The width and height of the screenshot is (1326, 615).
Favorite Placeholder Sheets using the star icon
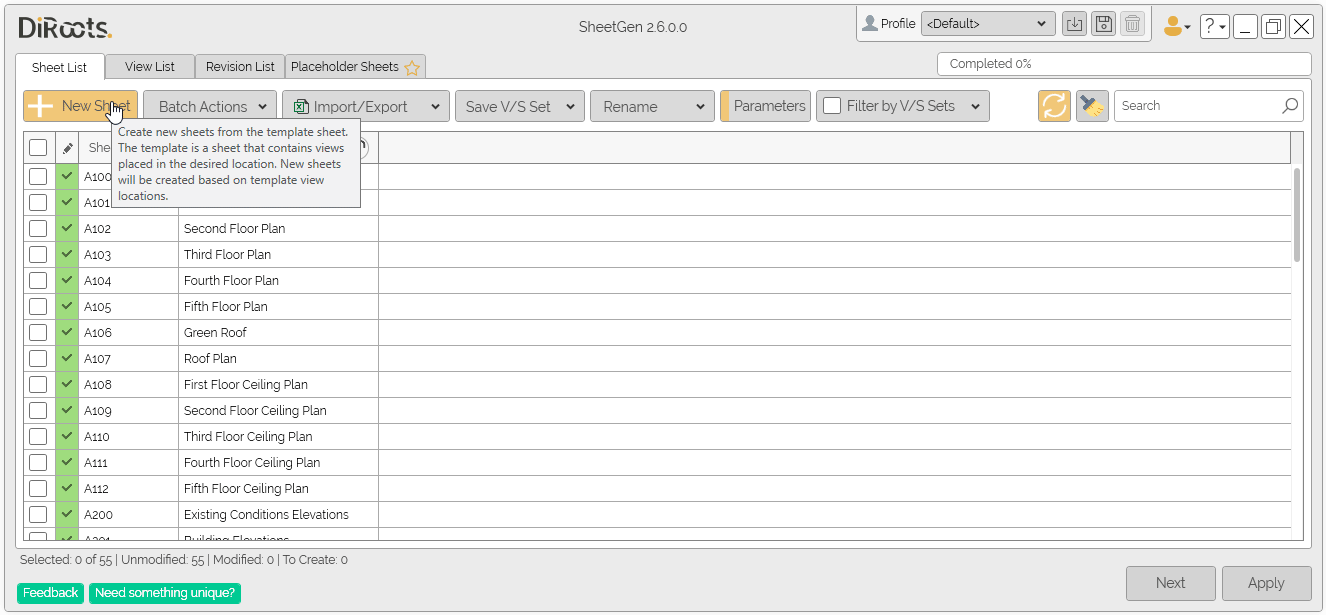point(412,67)
